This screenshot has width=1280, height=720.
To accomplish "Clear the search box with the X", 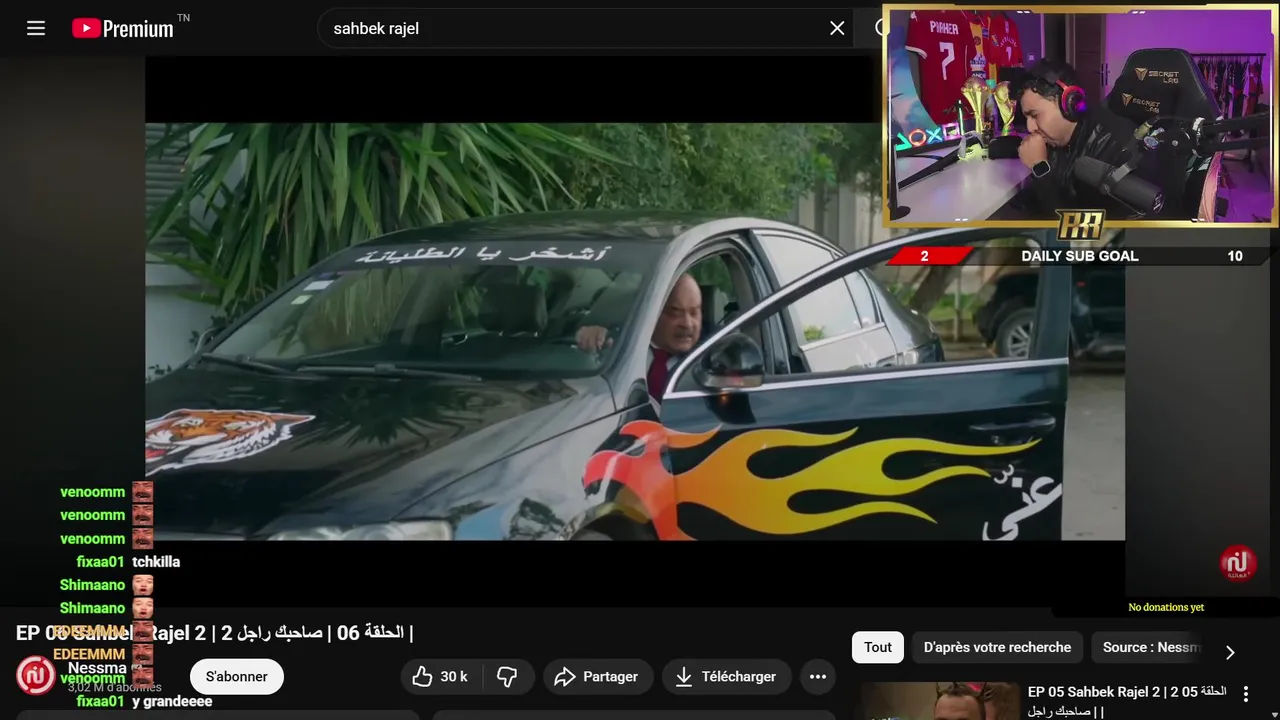I will (837, 28).
